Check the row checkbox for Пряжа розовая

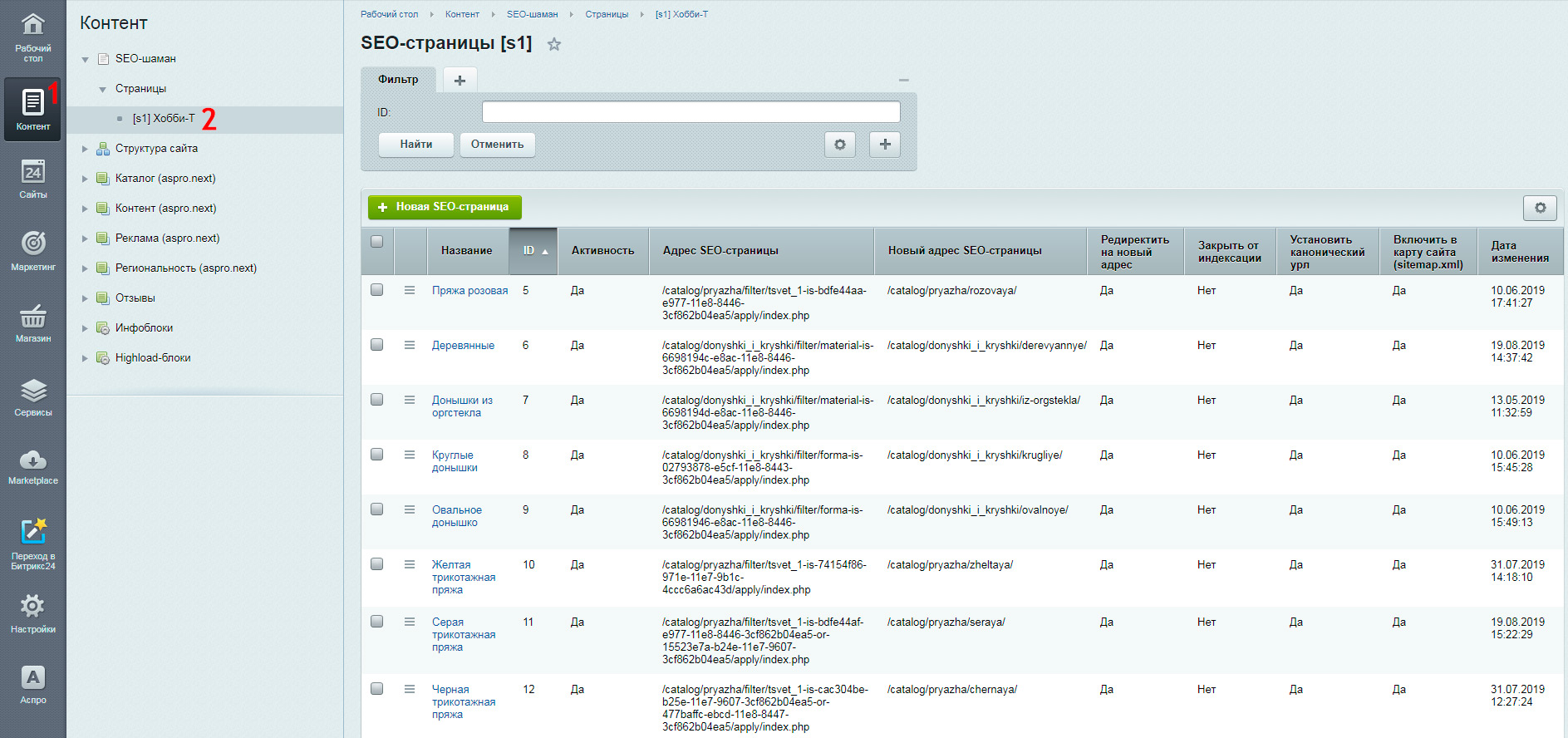(376, 289)
